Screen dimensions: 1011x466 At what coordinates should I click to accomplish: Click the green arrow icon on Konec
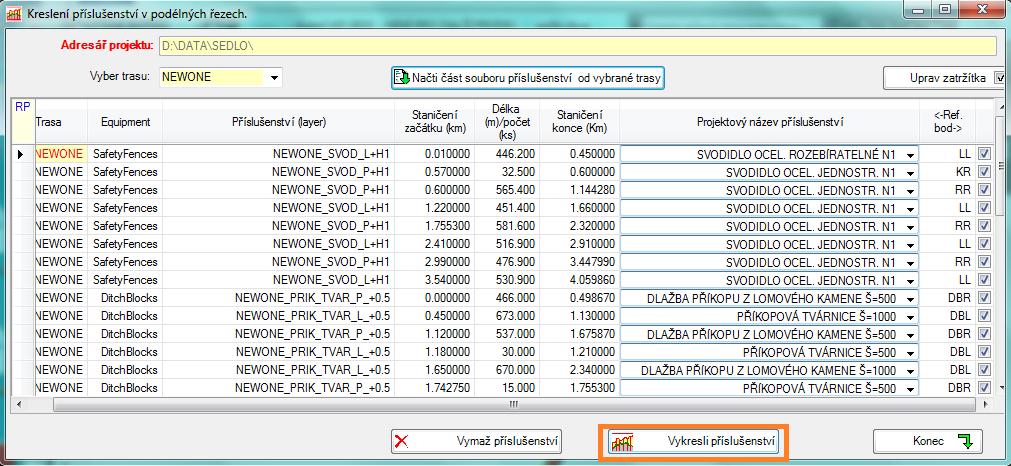point(965,442)
